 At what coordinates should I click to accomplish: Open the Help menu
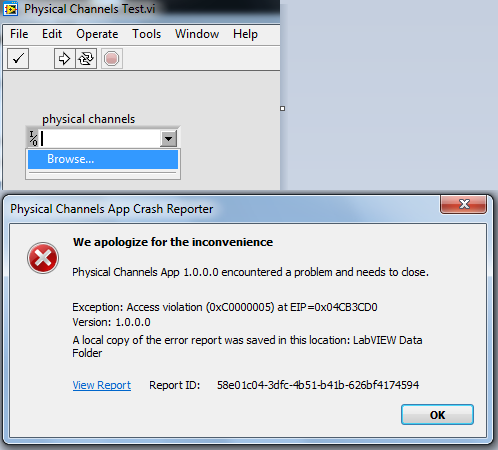pyautogui.click(x=245, y=34)
